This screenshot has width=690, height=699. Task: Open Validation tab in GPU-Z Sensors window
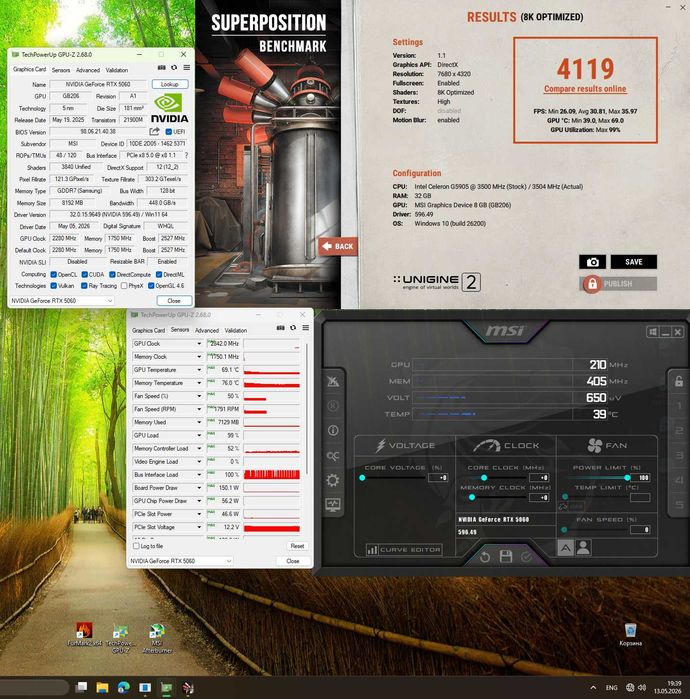pyautogui.click(x=236, y=330)
